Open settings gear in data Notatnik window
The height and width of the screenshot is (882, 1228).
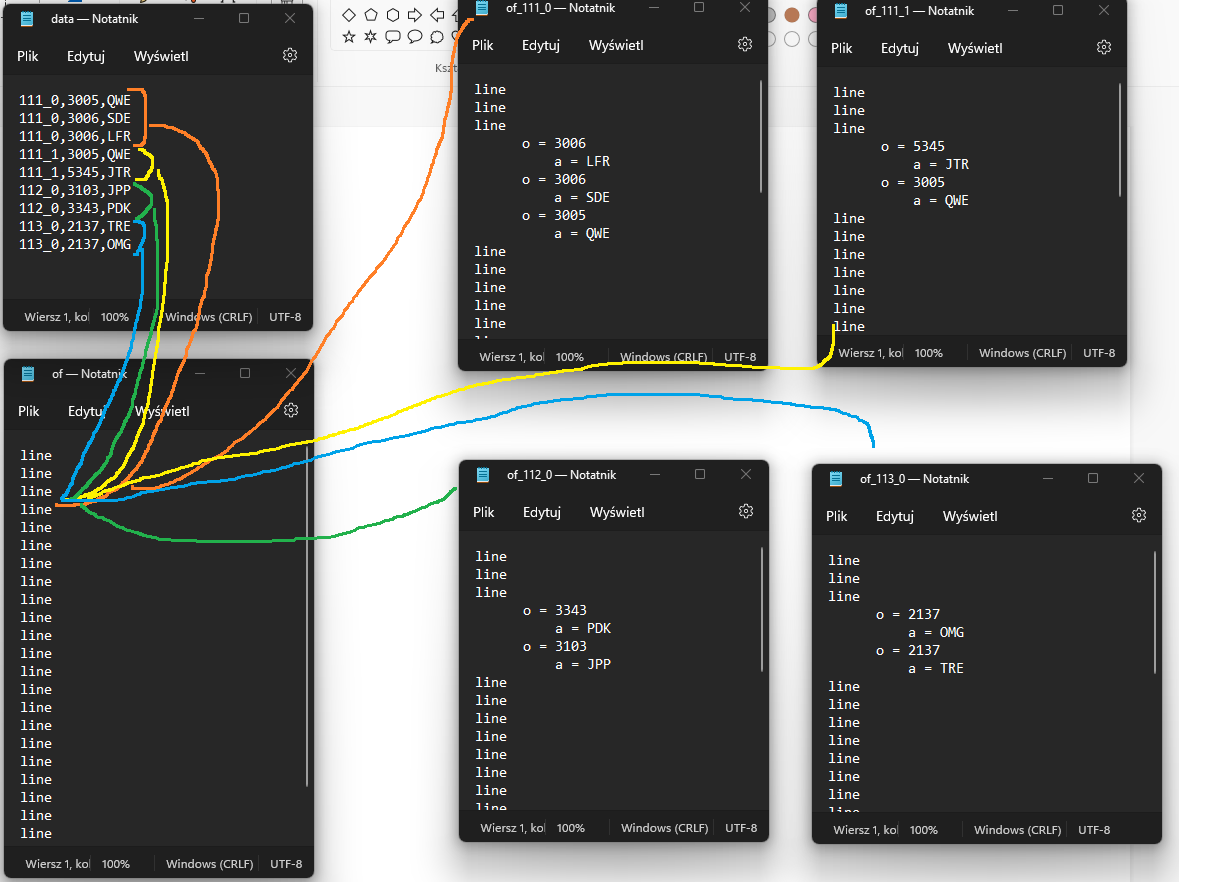[290, 56]
